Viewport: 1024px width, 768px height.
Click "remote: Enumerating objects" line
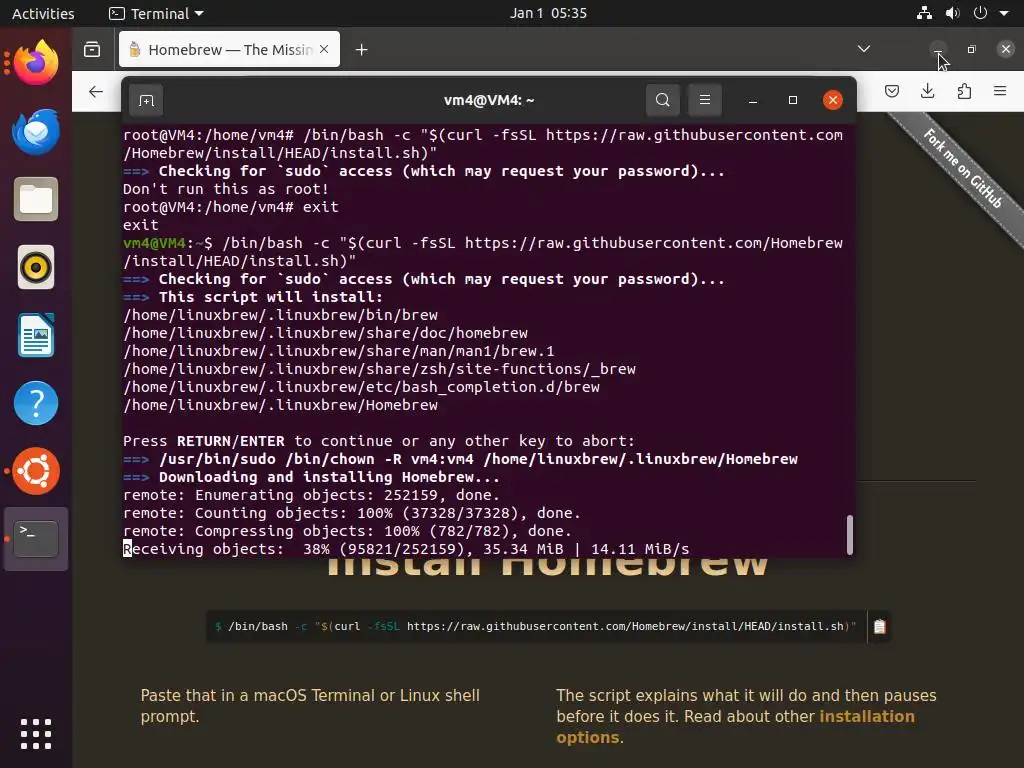312,495
